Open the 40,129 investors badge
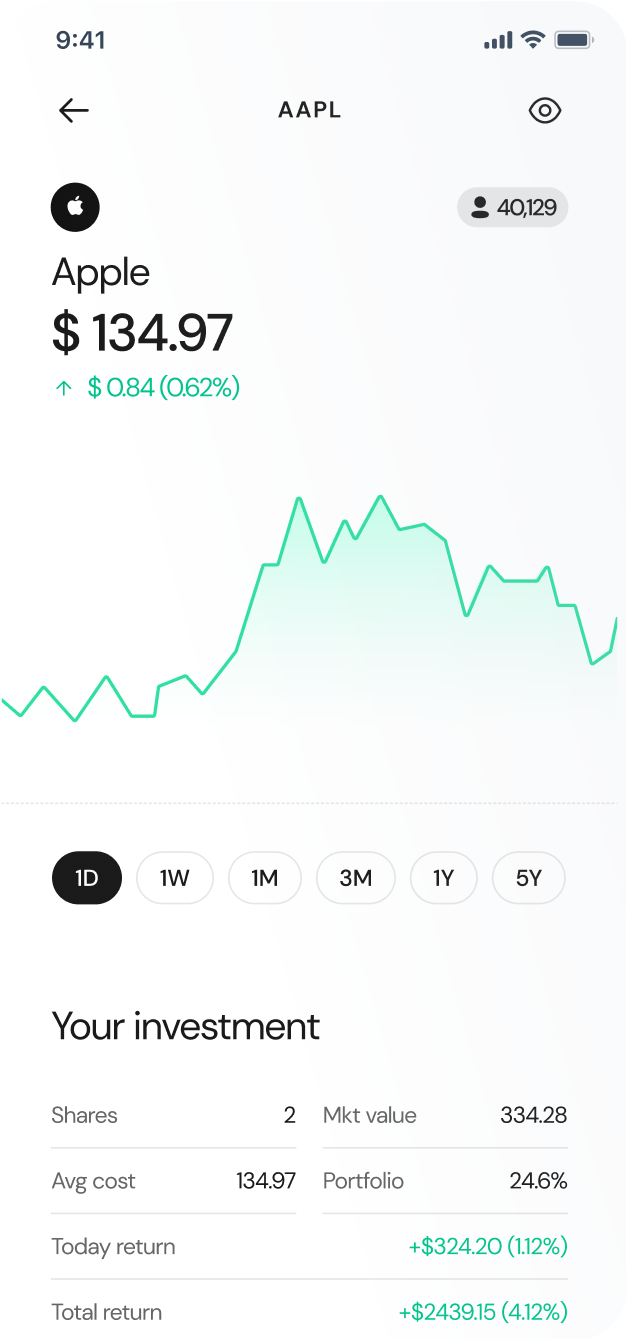This screenshot has height=1339, width=626. (x=513, y=208)
